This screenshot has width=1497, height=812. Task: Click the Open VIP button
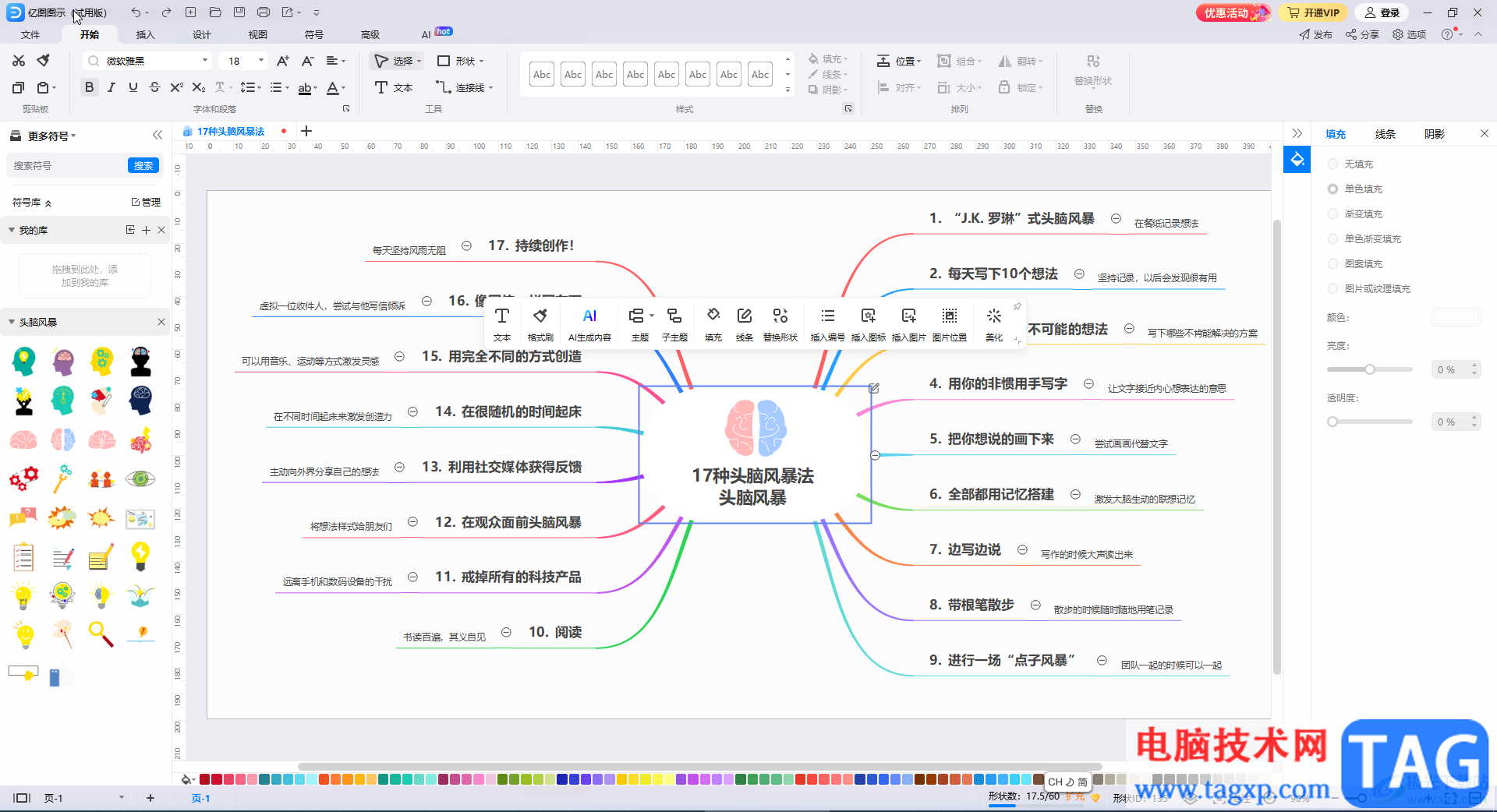coord(1314,12)
